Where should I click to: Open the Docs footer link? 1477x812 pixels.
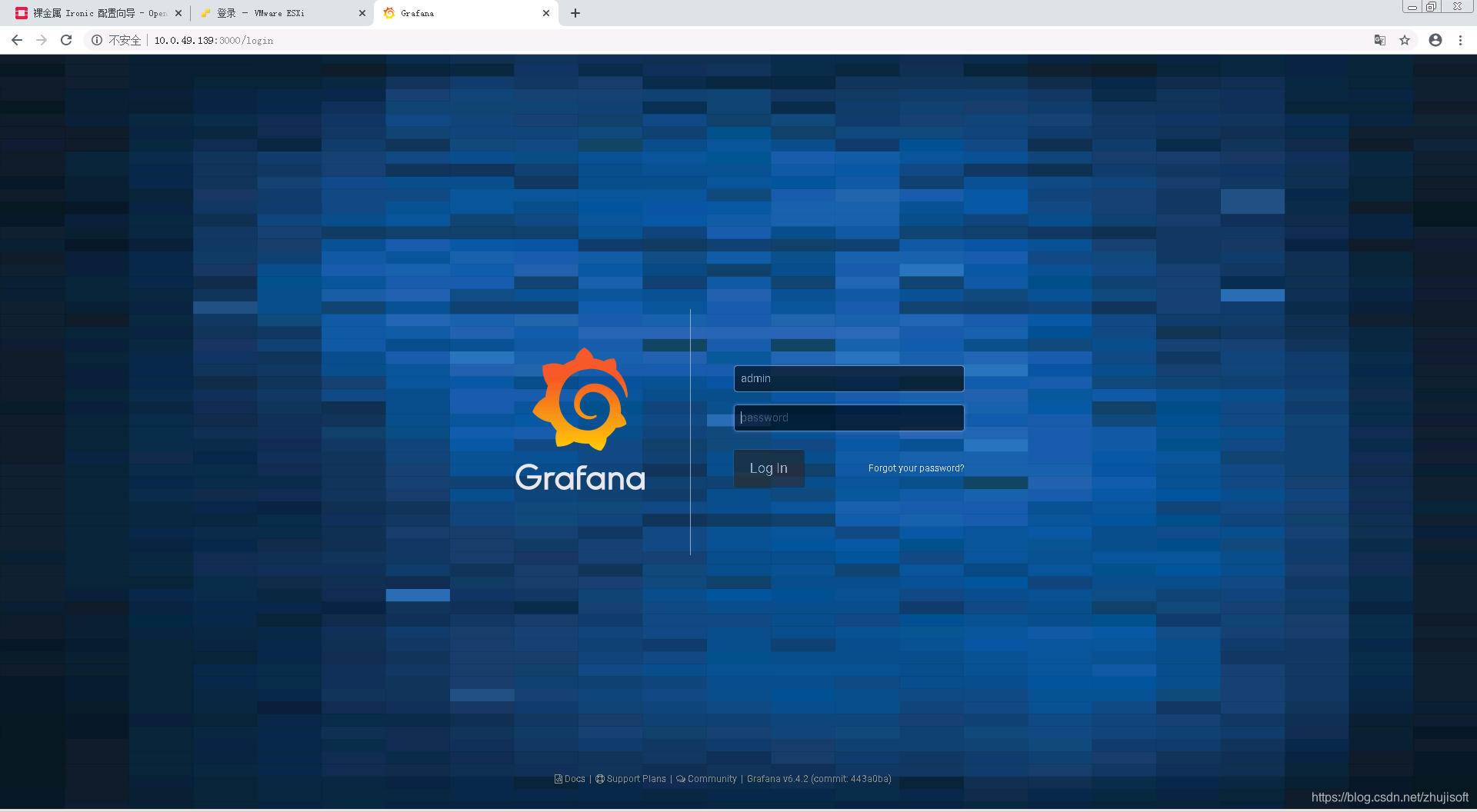pyautogui.click(x=570, y=779)
